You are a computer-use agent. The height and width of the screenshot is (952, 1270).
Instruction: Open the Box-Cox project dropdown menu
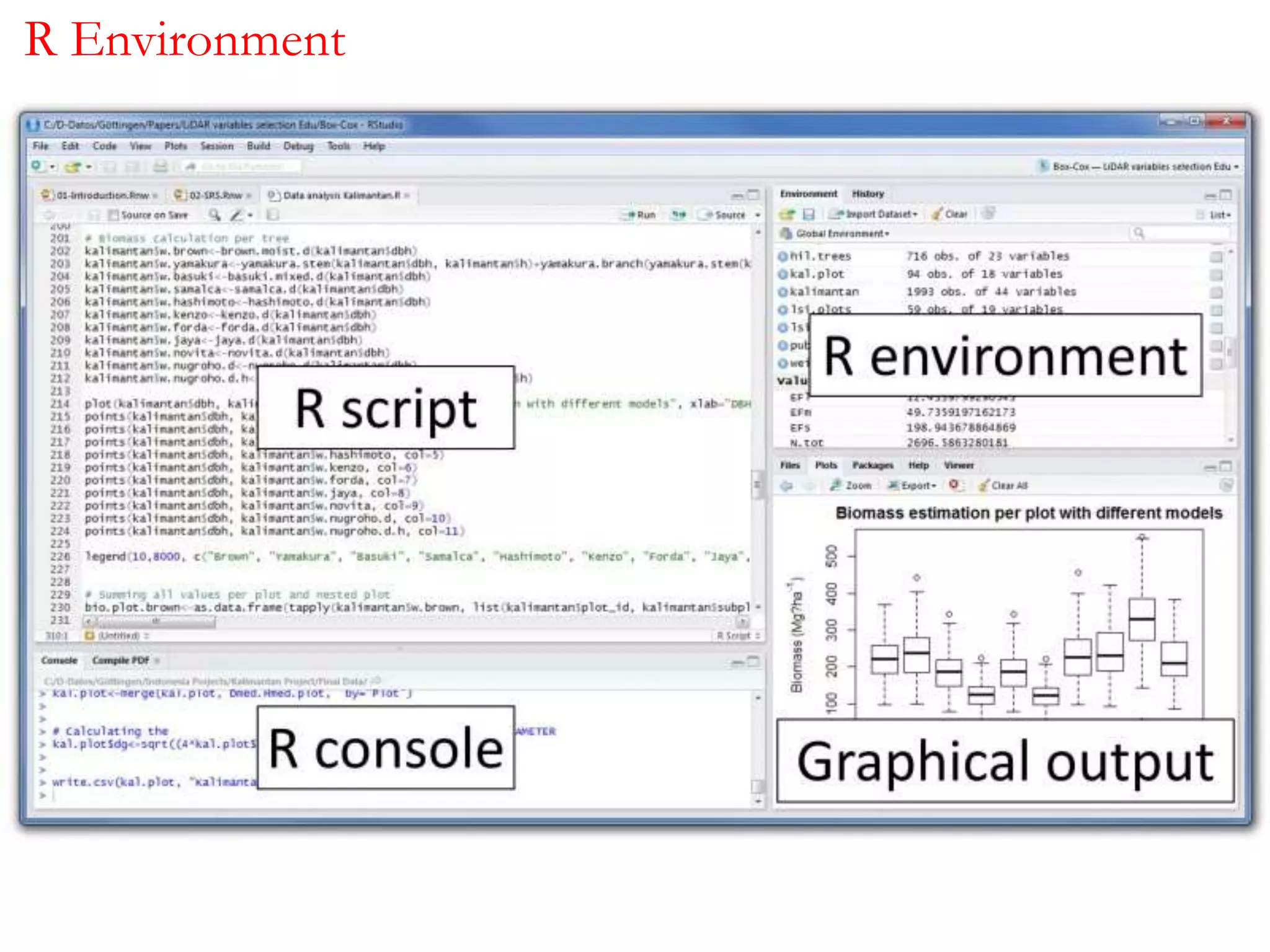(x=1138, y=166)
